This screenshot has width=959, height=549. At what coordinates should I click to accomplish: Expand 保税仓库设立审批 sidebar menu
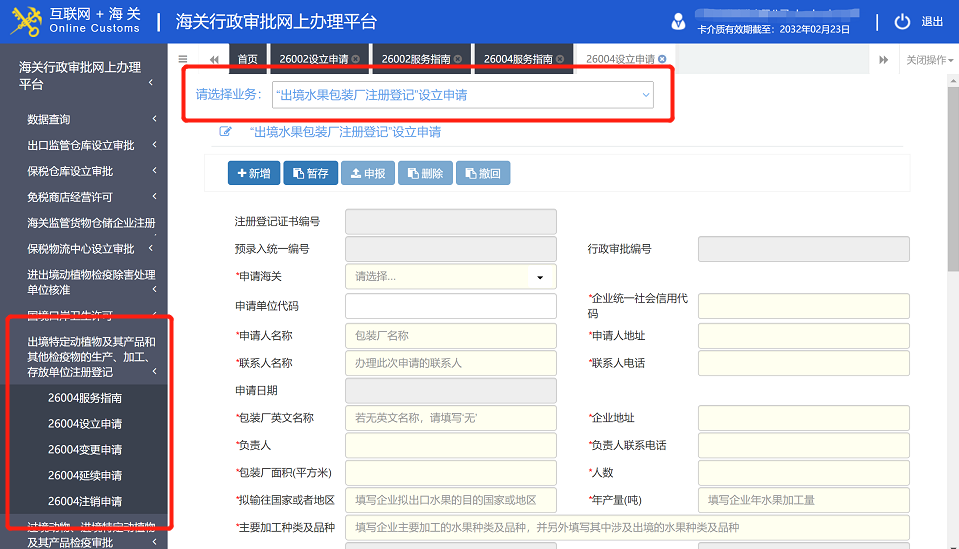84,171
